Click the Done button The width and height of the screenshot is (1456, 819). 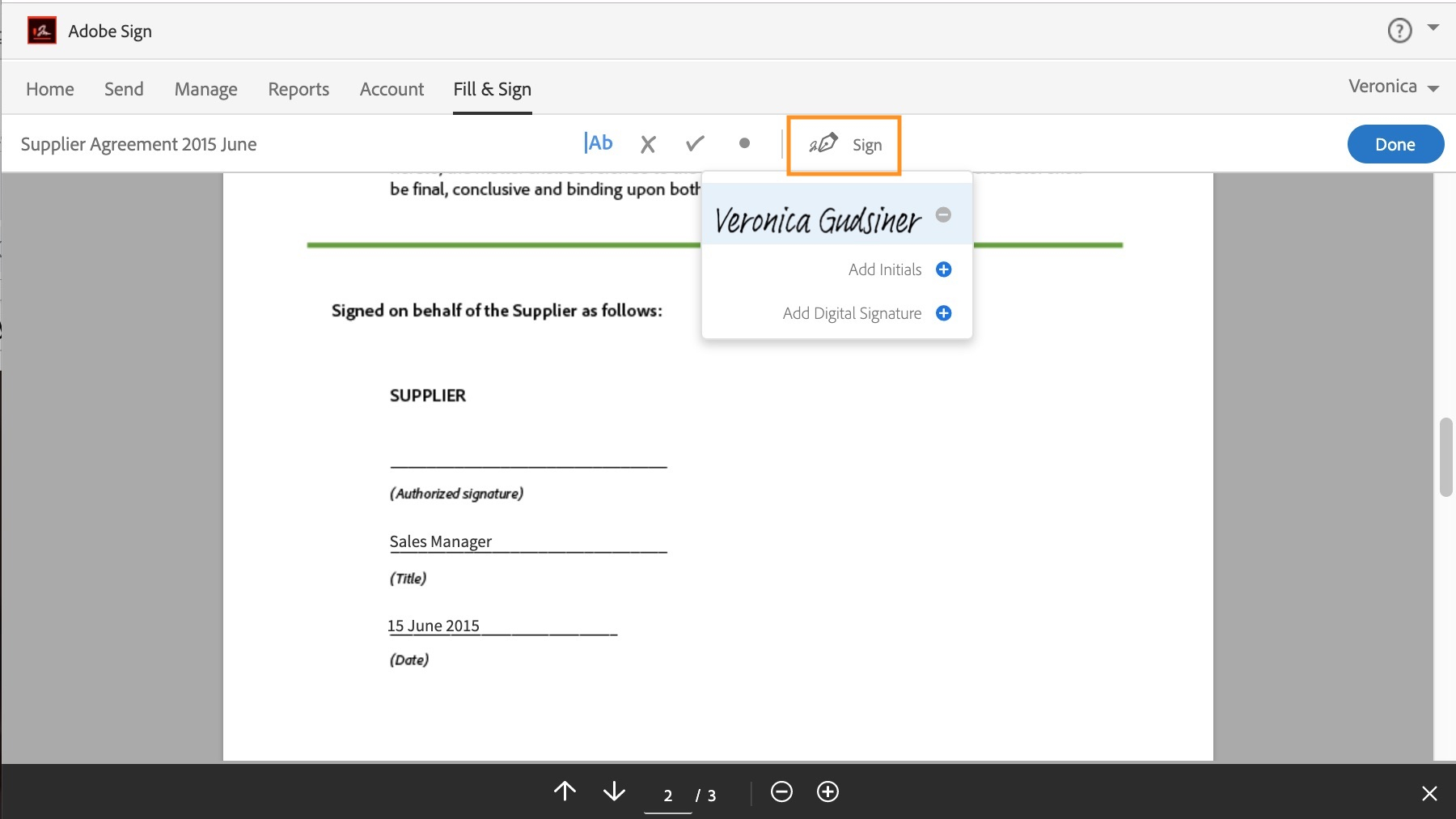pos(1395,143)
